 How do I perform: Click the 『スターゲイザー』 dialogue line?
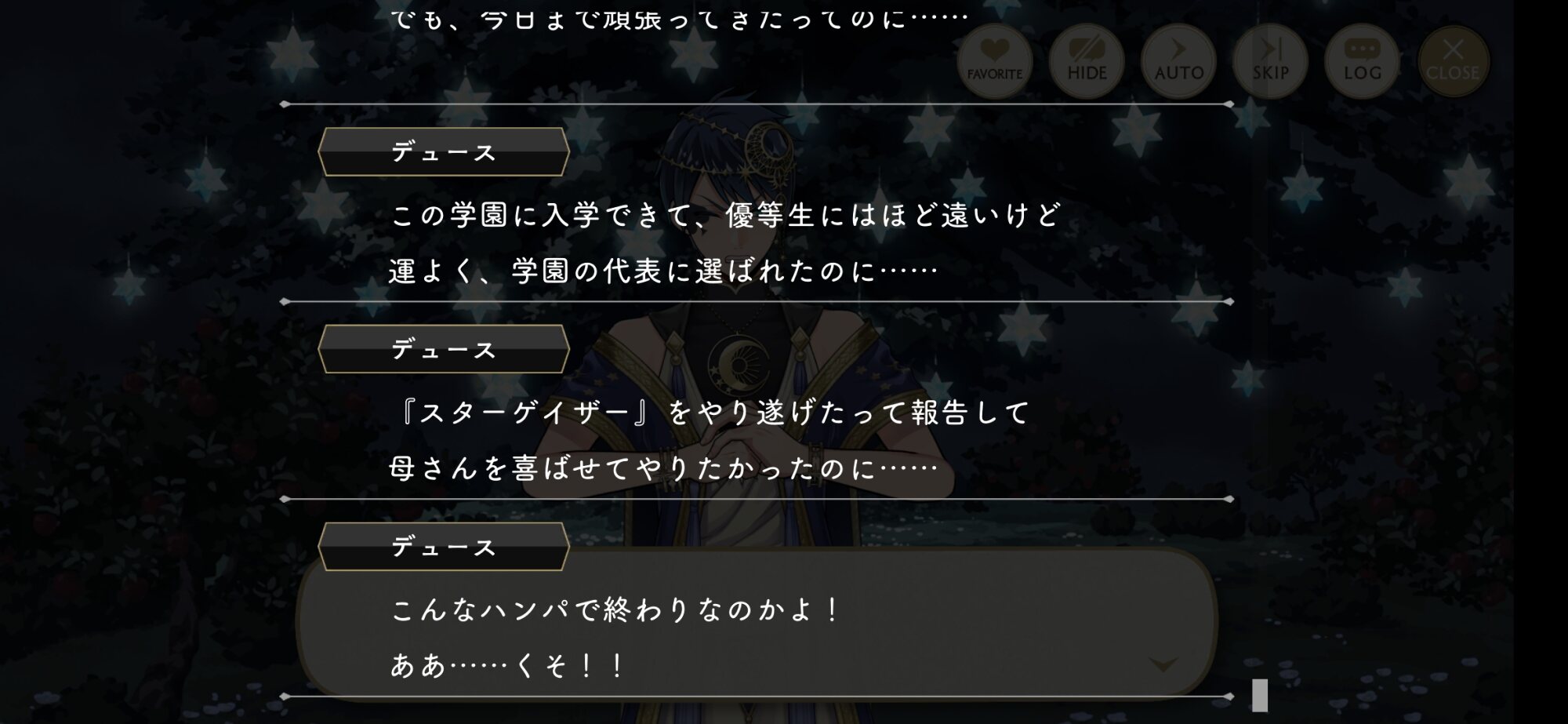point(710,413)
